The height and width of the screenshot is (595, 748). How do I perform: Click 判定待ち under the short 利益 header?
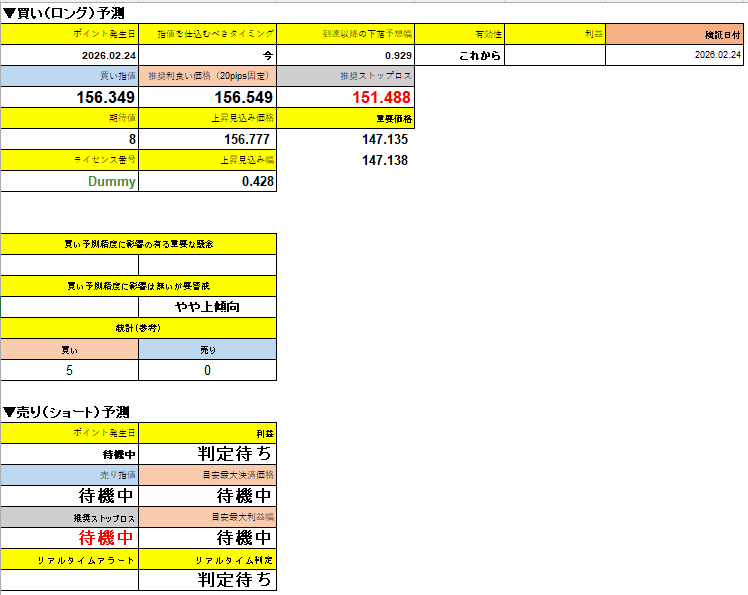[x=208, y=454]
